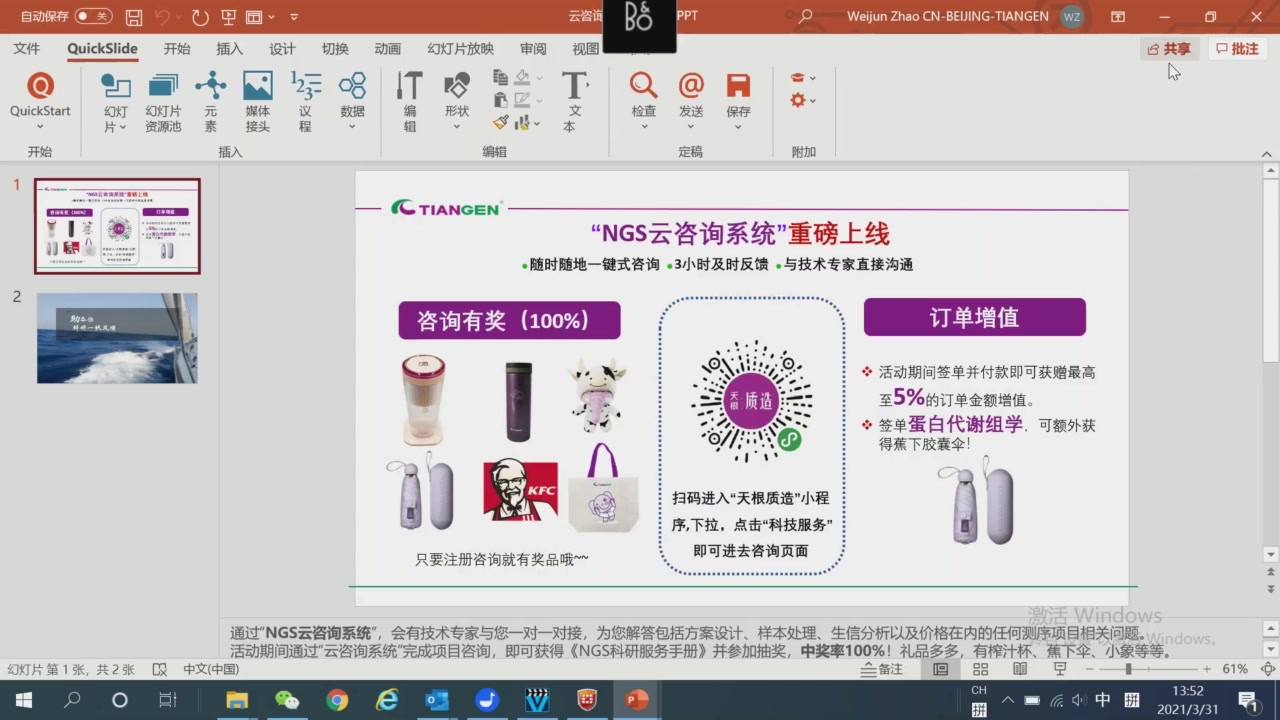
Task: Click the 共享 Share button
Action: 1169,49
